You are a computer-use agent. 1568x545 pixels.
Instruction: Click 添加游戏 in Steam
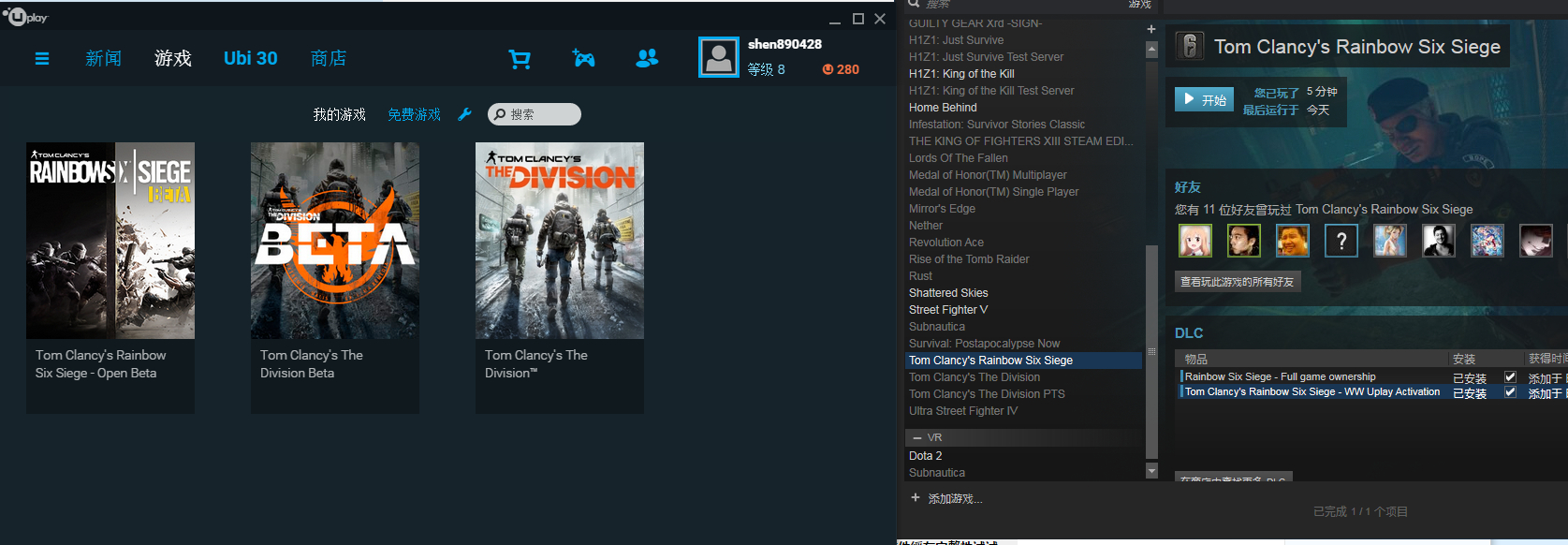pos(955,498)
